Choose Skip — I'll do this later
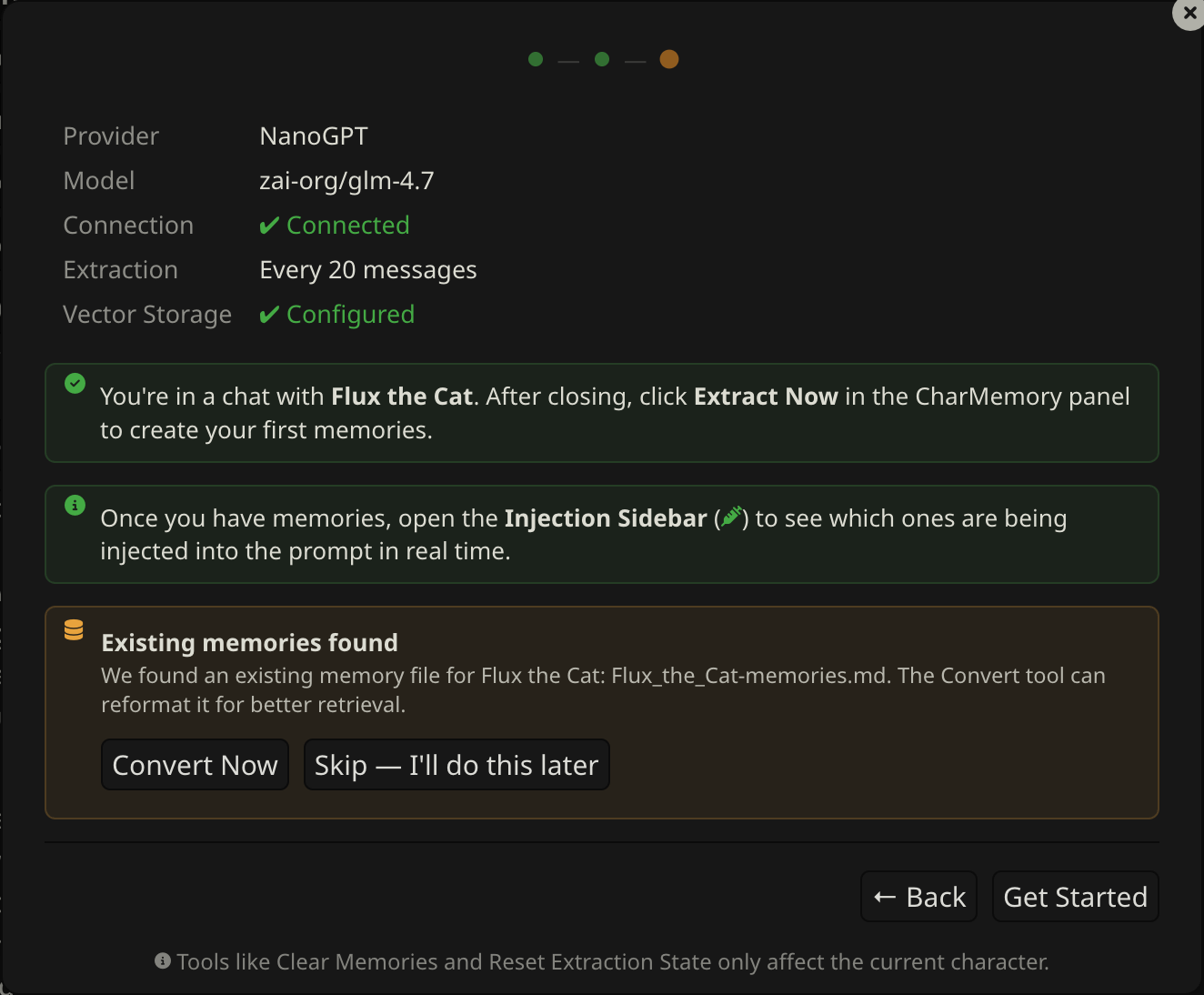 (x=457, y=765)
